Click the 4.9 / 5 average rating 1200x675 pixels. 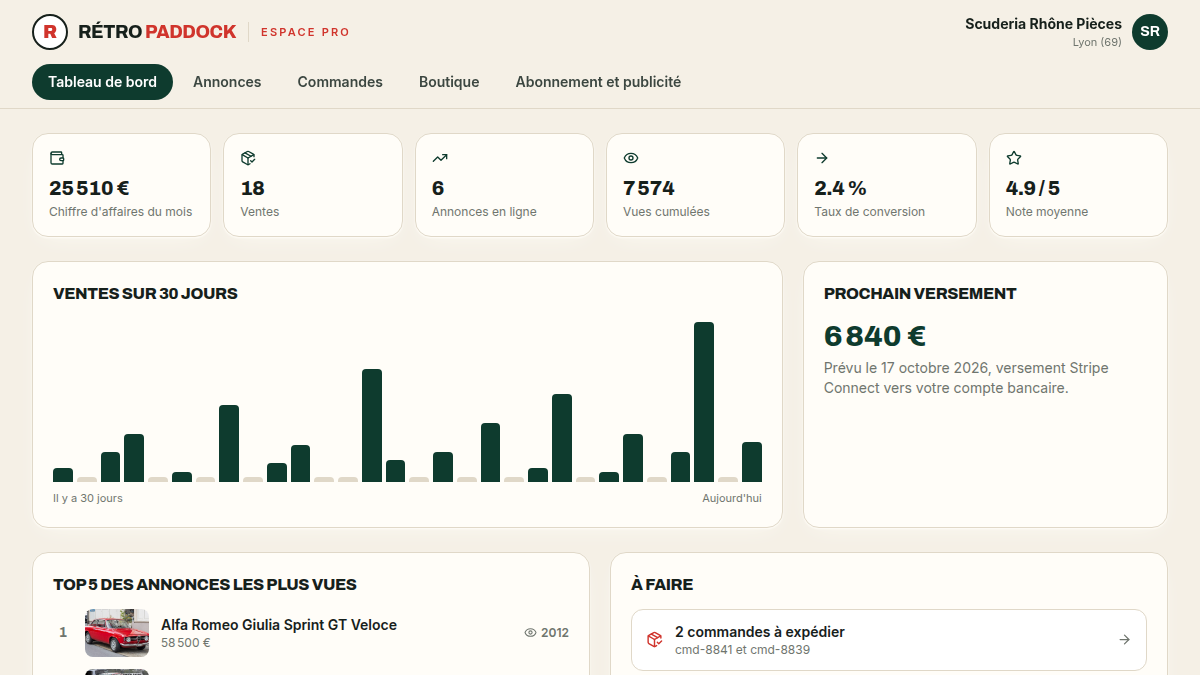tap(1032, 188)
